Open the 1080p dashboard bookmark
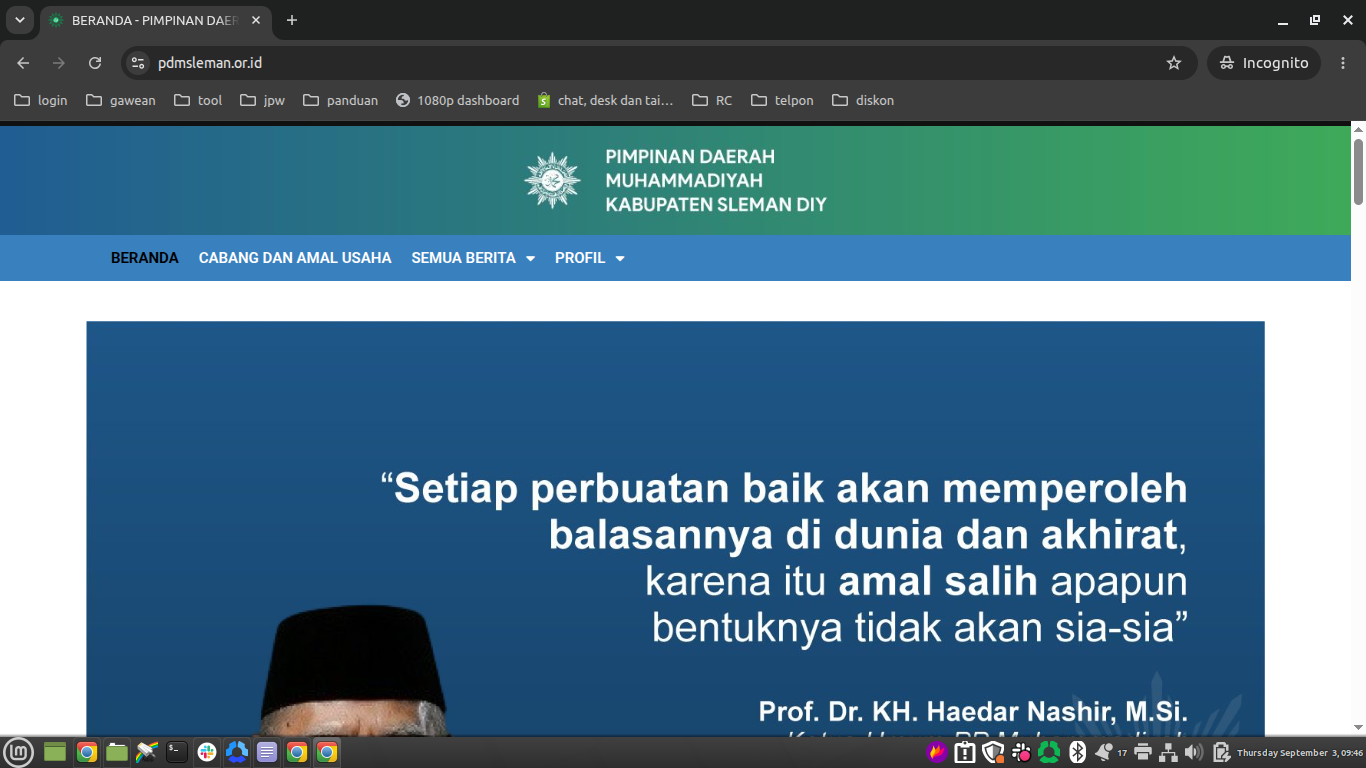This screenshot has height=768, width=1366. pos(458,100)
